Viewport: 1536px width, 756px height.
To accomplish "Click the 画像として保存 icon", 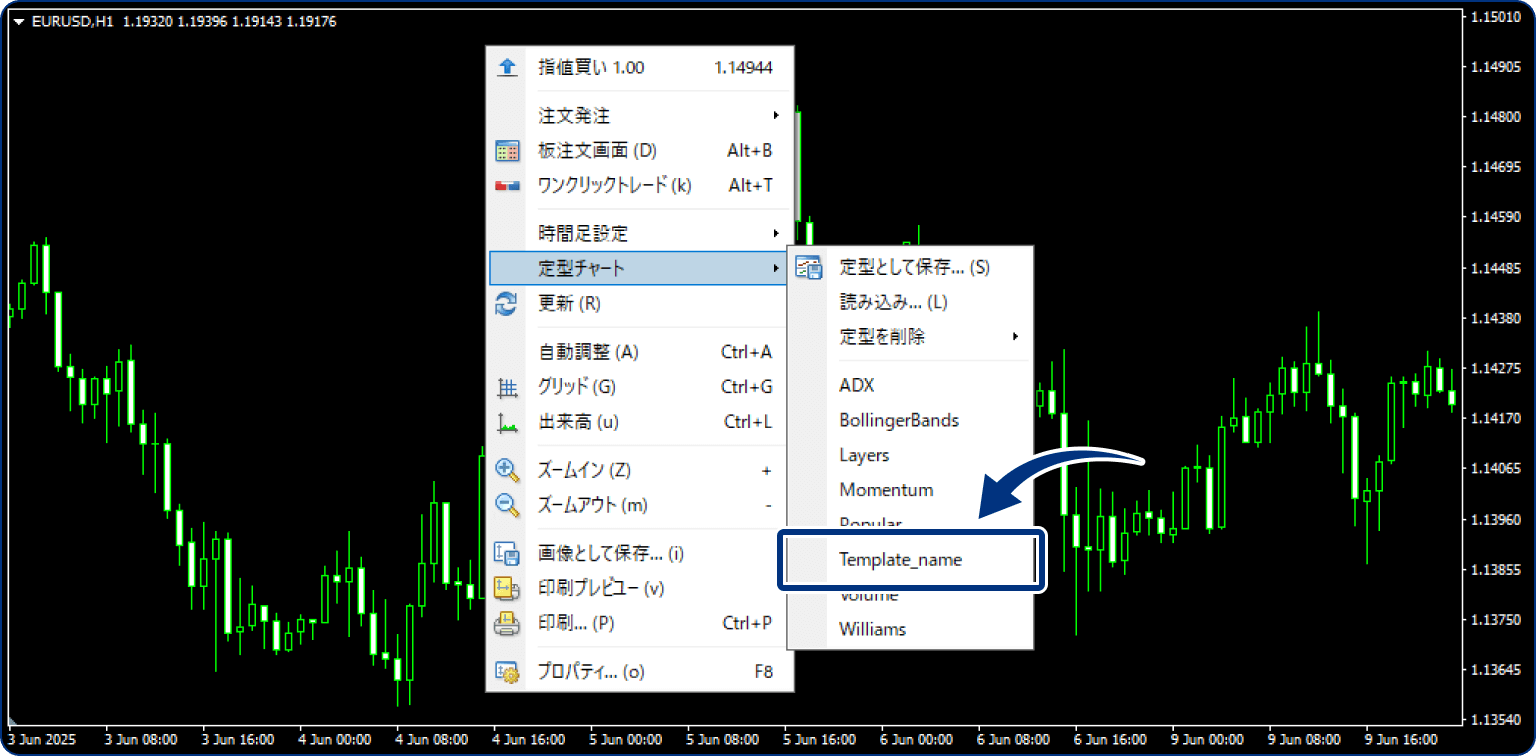I will click(507, 553).
